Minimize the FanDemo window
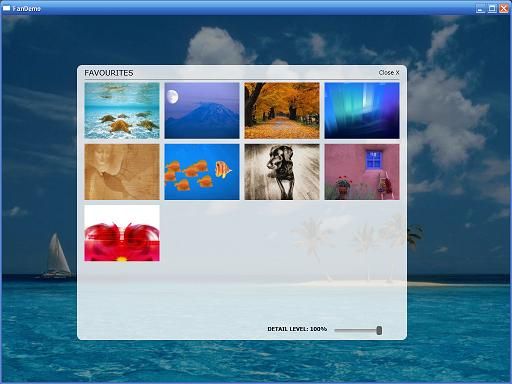512x384 pixels. point(480,9)
